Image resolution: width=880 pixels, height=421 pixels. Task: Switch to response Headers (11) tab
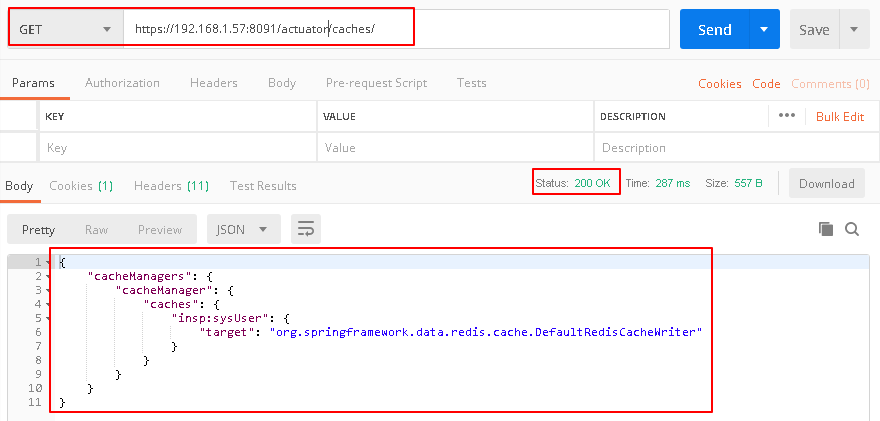[171, 185]
